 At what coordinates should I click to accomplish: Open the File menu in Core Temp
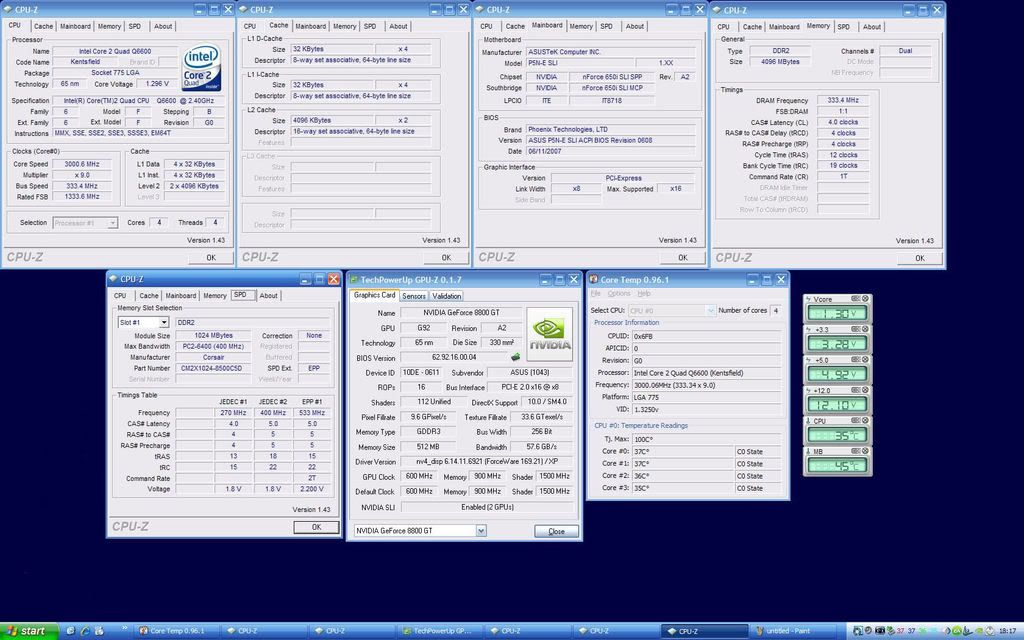pos(596,294)
